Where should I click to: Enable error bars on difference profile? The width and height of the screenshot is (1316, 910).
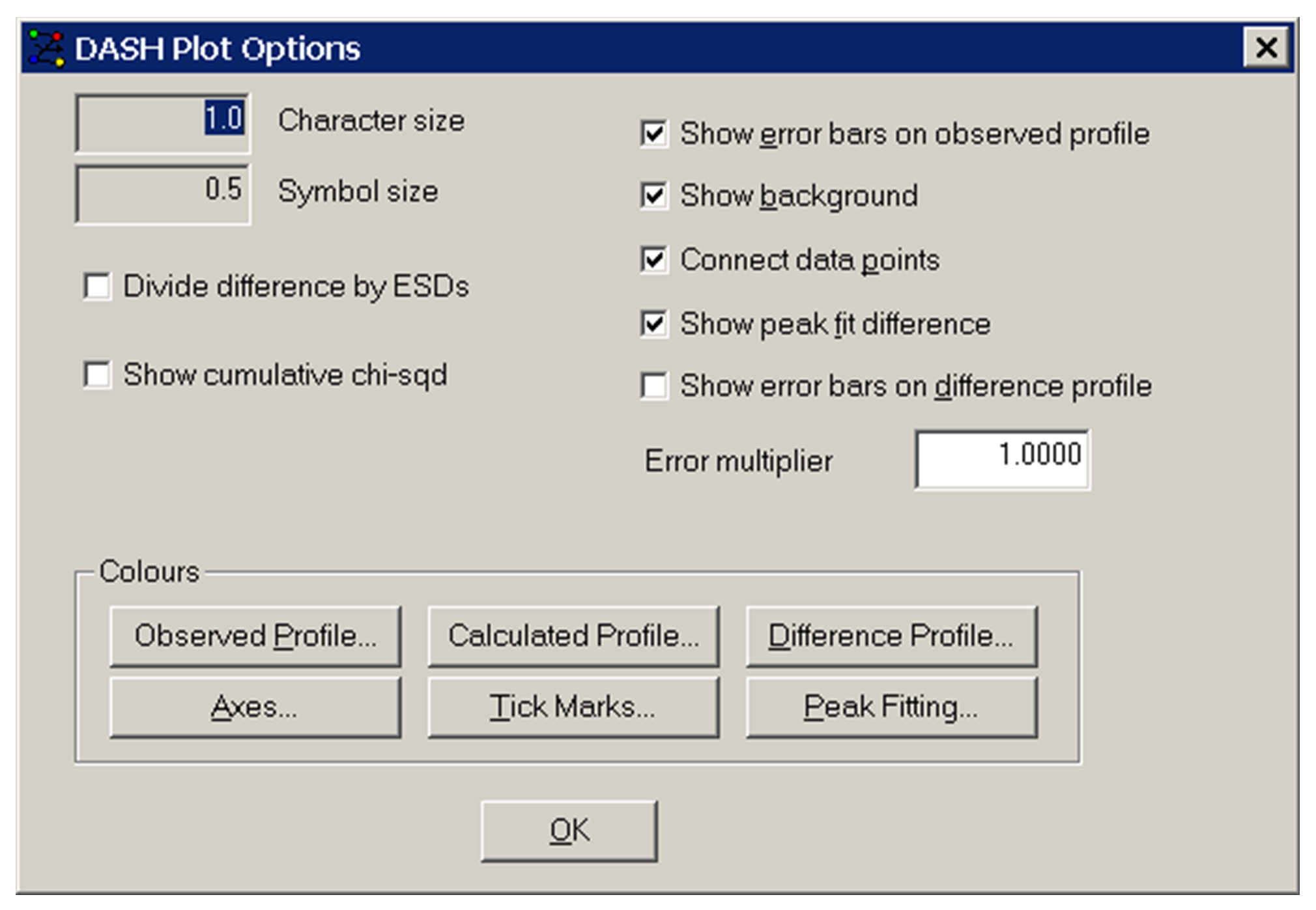coord(654,386)
